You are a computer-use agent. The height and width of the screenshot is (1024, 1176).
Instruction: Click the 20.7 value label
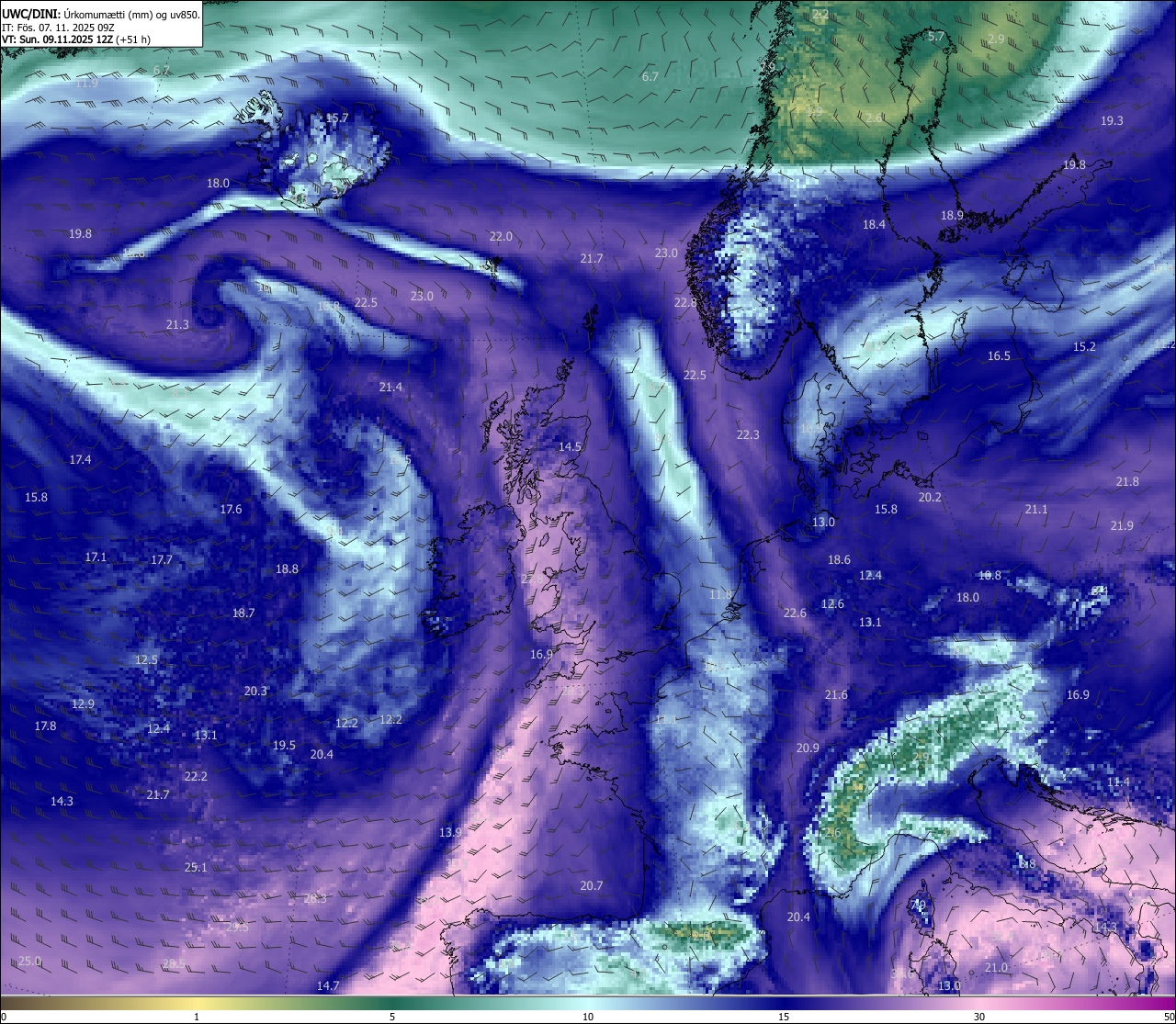(592, 885)
